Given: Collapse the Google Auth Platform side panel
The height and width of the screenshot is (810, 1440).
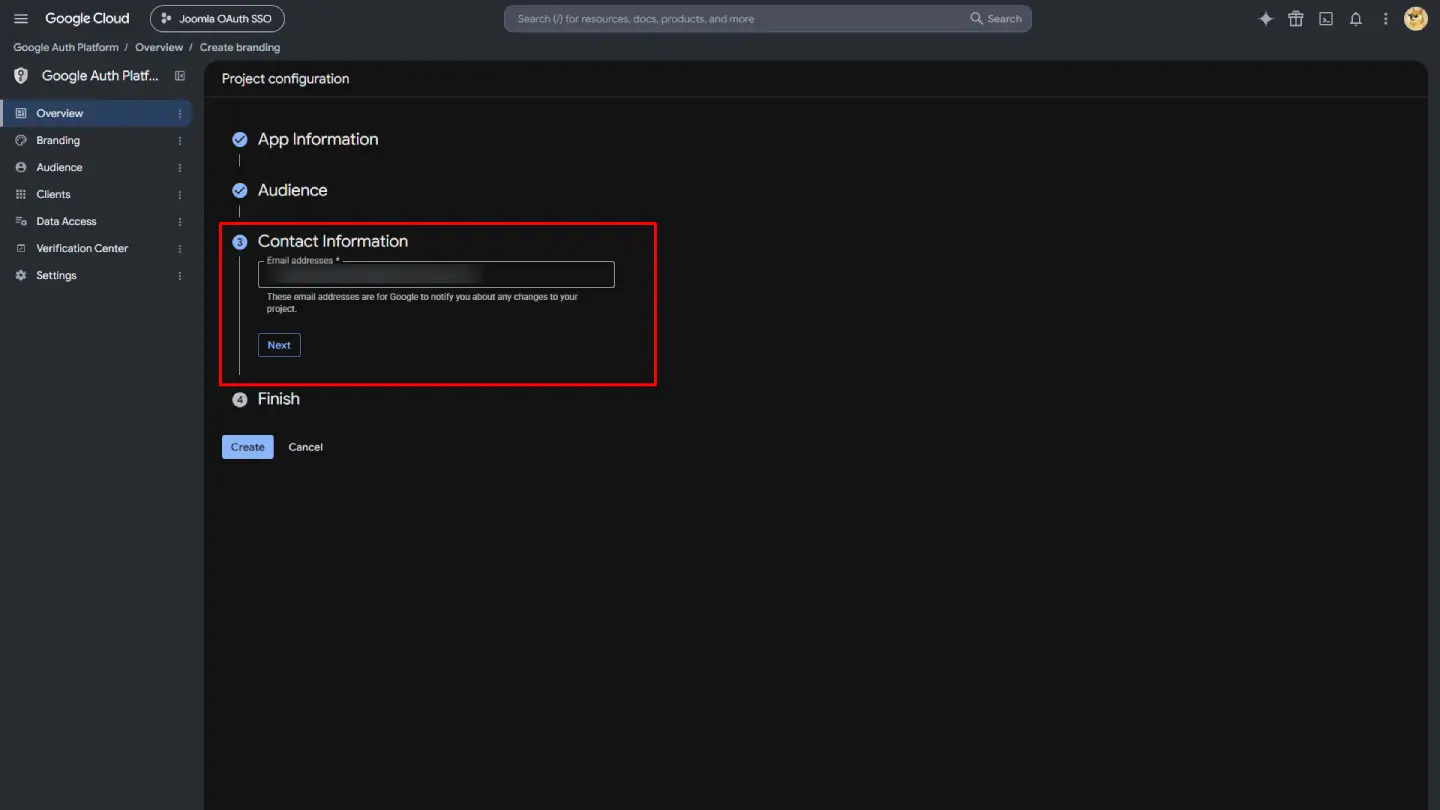Looking at the screenshot, I should [x=180, y=76].
